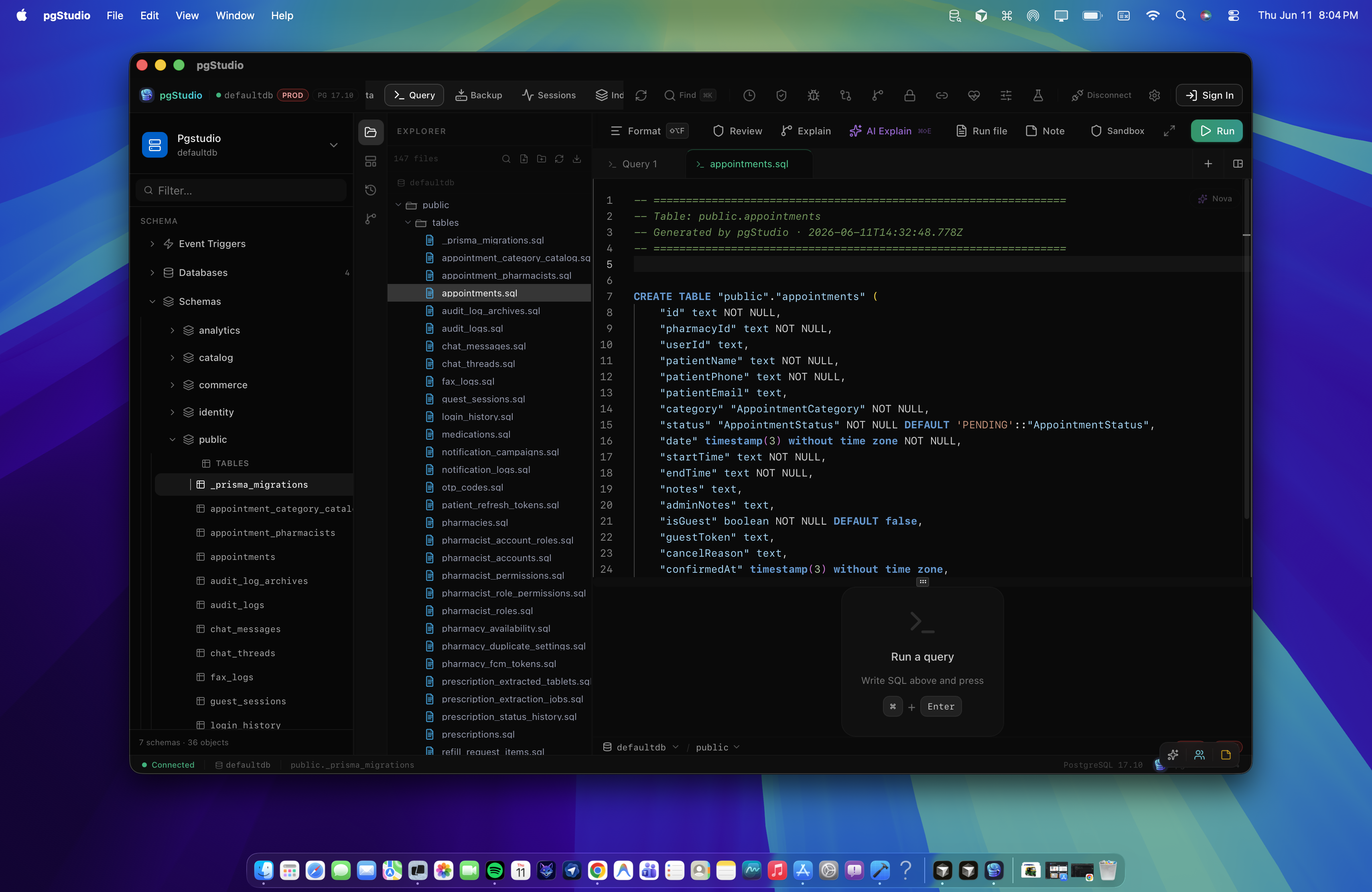Open the Backup tab
Image resolution: width=1372 pixels, height=892 pixels.
(479, 95)
